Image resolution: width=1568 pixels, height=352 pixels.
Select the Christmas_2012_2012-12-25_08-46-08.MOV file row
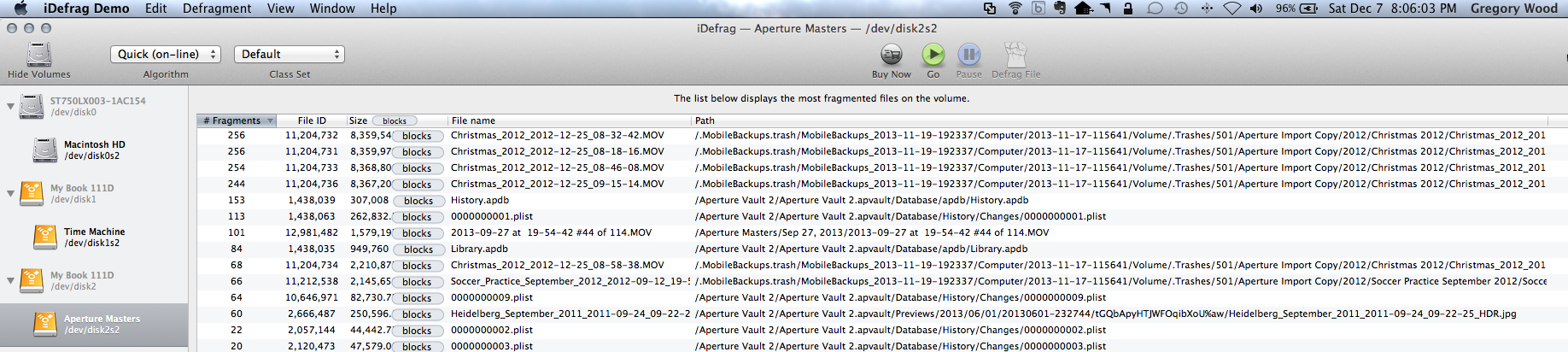point(871,167)
